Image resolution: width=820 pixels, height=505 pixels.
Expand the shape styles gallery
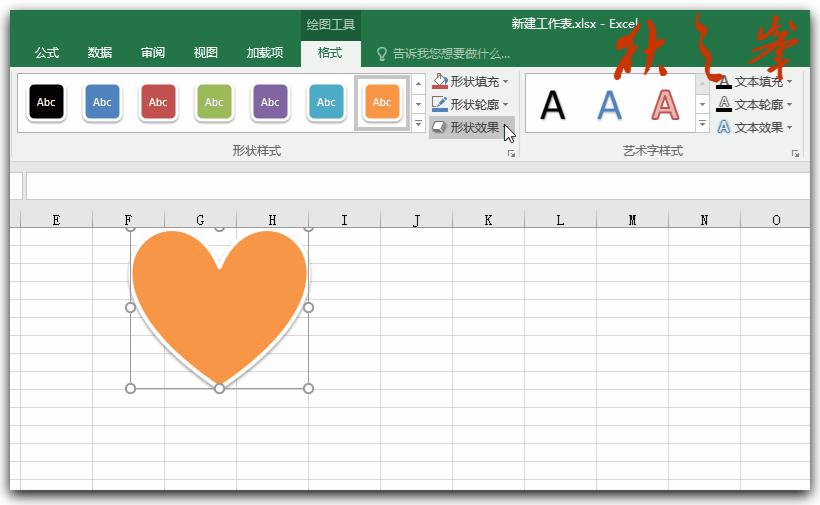pos(418,123)
